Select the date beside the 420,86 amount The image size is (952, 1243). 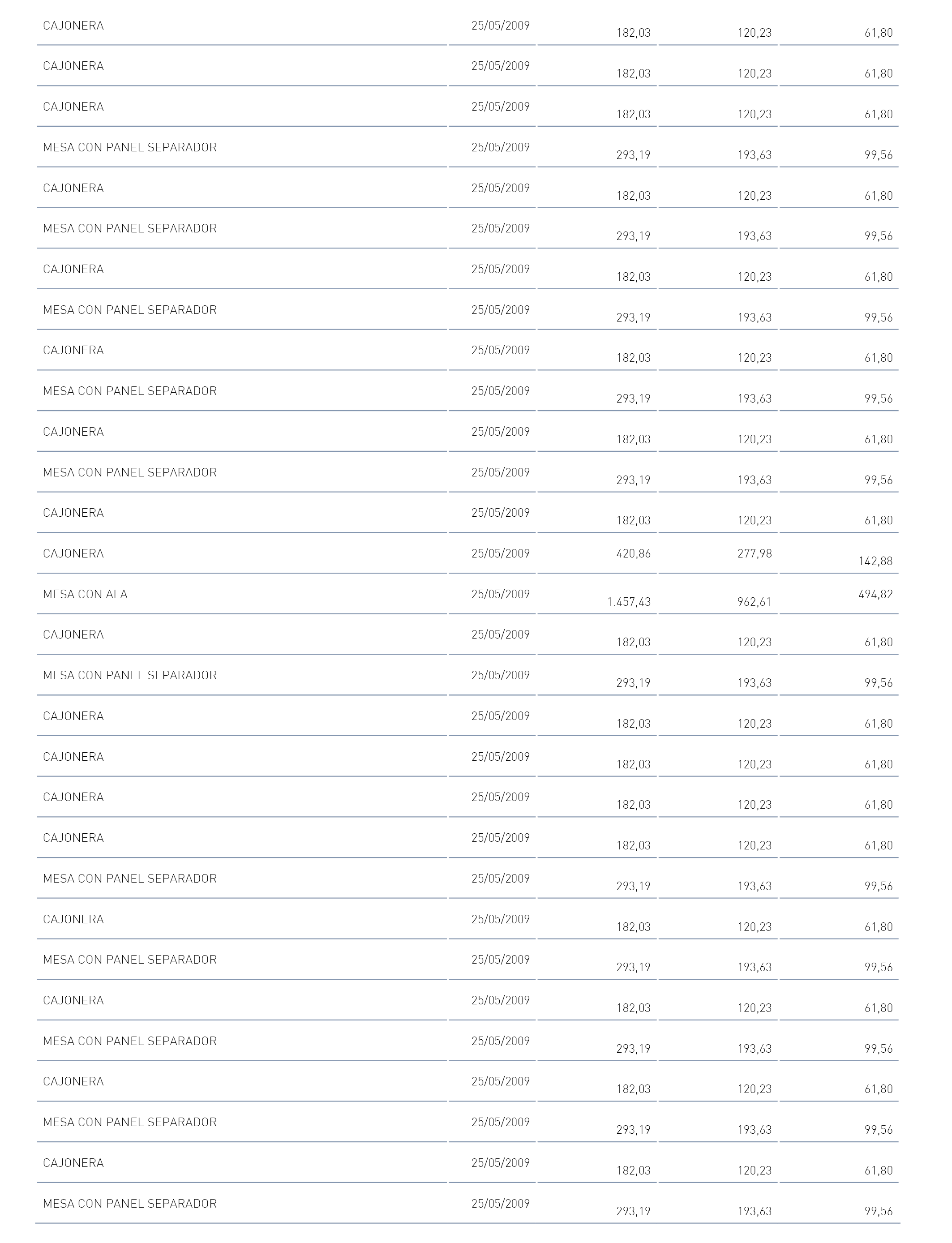[500, 553]
